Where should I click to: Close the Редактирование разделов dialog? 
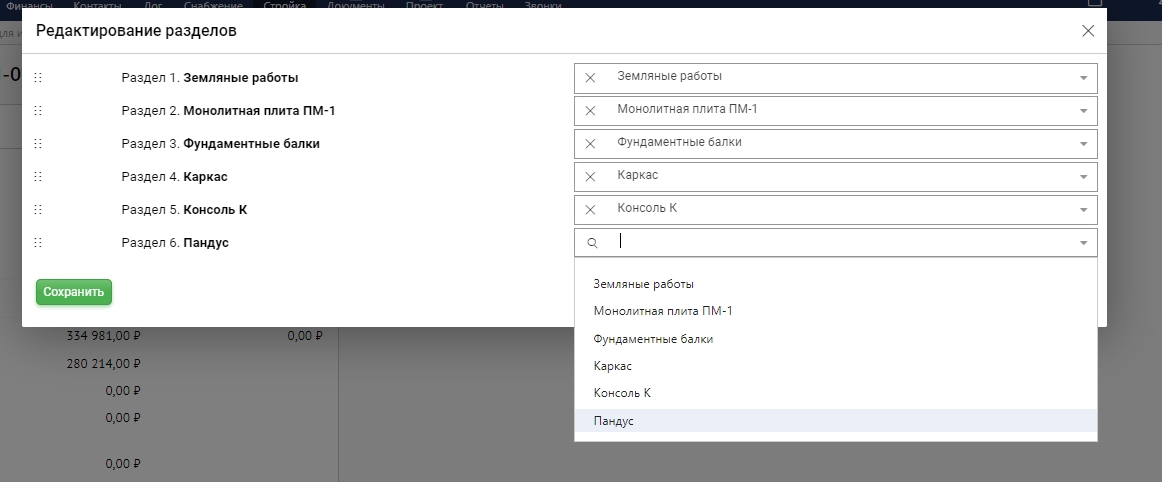click(x=1088, y=31)
